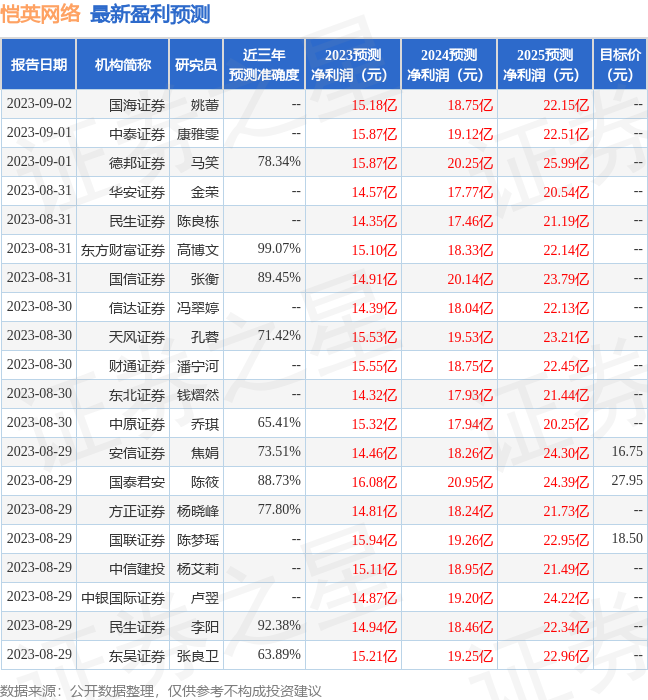The height and width of the screenshot is (700, 648).
Task: Click accuracy value 63.89%
Action: click(279, 655)
